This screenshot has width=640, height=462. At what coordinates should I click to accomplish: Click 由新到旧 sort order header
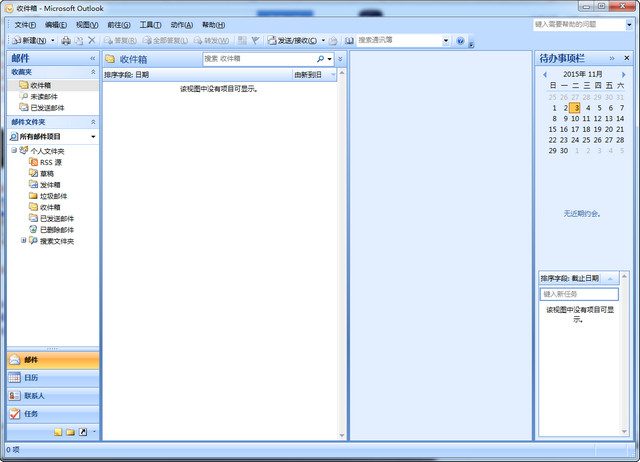314,75
